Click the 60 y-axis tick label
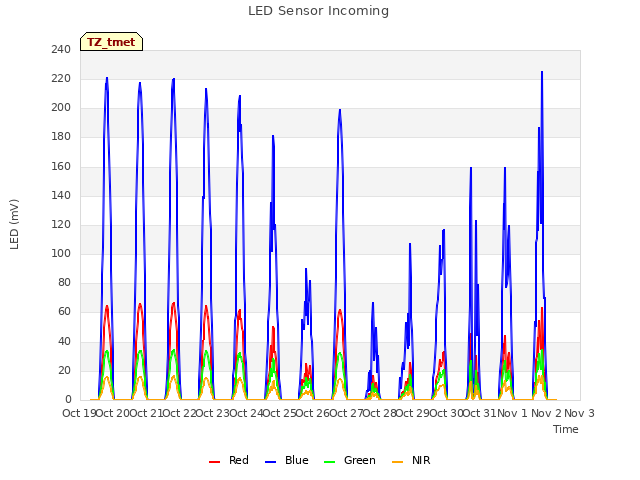 tap(64, 312)
